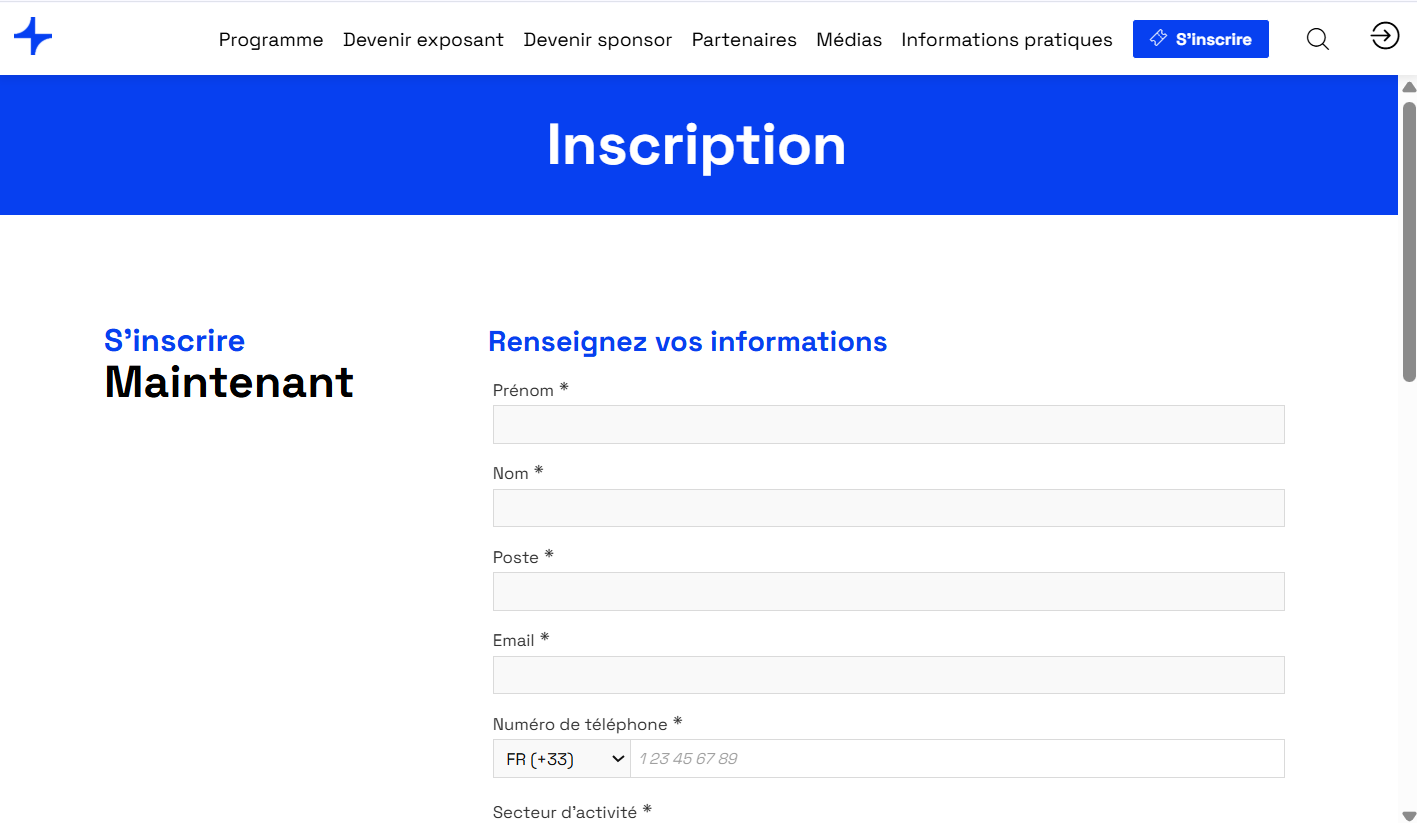Image resolution: width=1417 pixels, height=823 pixels.
Task: Open the Programme menu item
Action: point(271,40)
